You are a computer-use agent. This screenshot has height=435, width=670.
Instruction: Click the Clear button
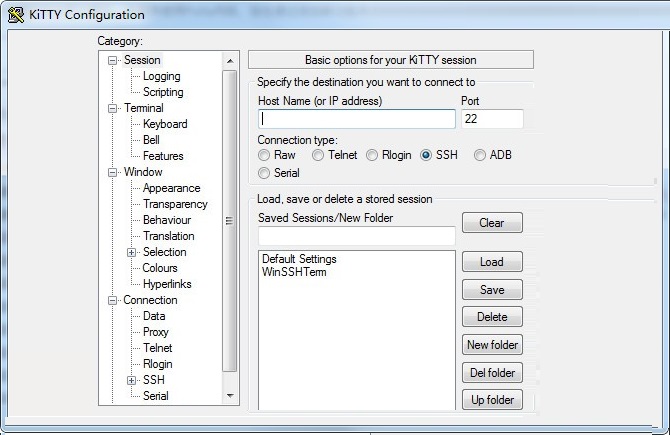(492, 223)
